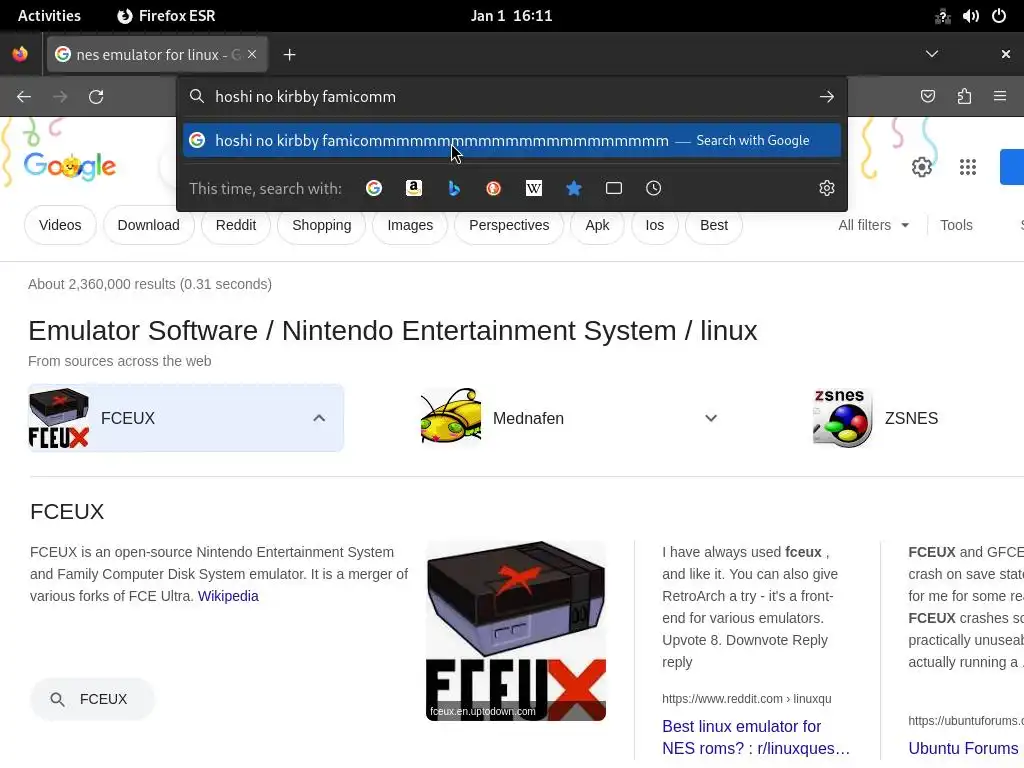
Task: Click the volume icon in the top bar
Action: (970, 16)
